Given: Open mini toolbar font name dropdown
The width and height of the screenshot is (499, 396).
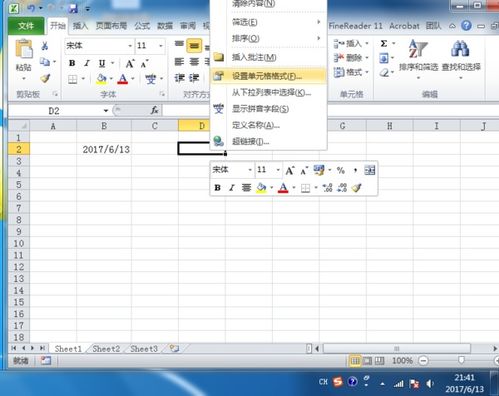Looking at the screenshot, I should pos(250,170).
